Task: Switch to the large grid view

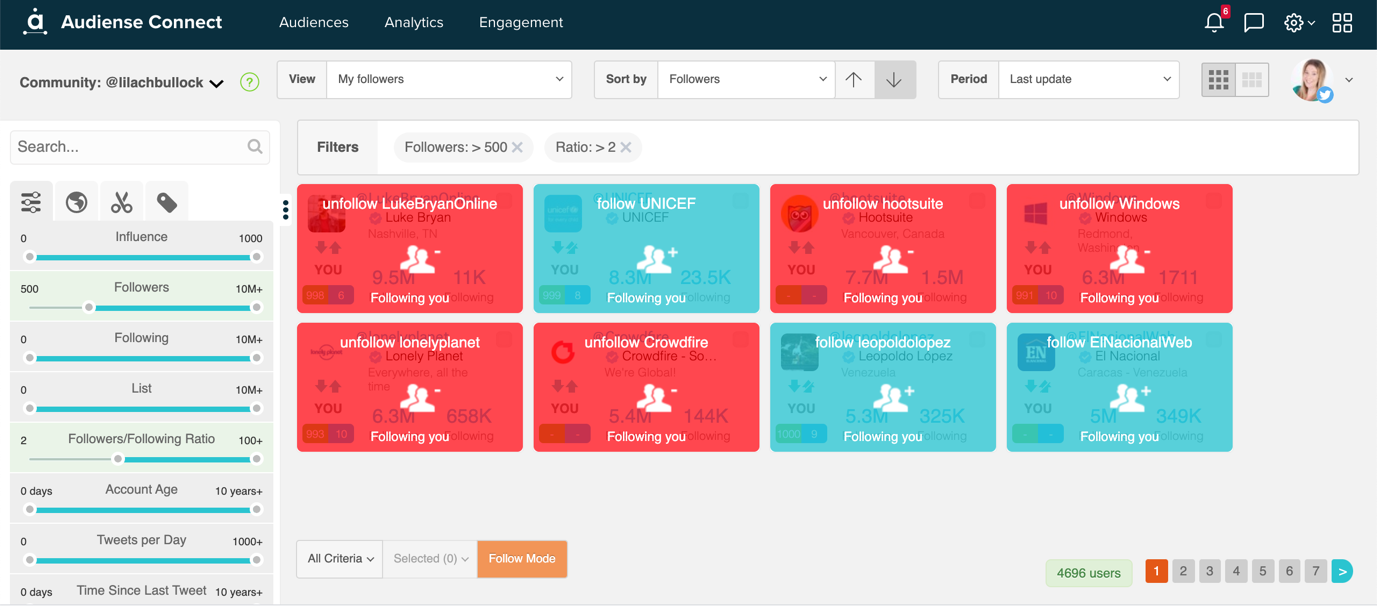Action: 1218,80
